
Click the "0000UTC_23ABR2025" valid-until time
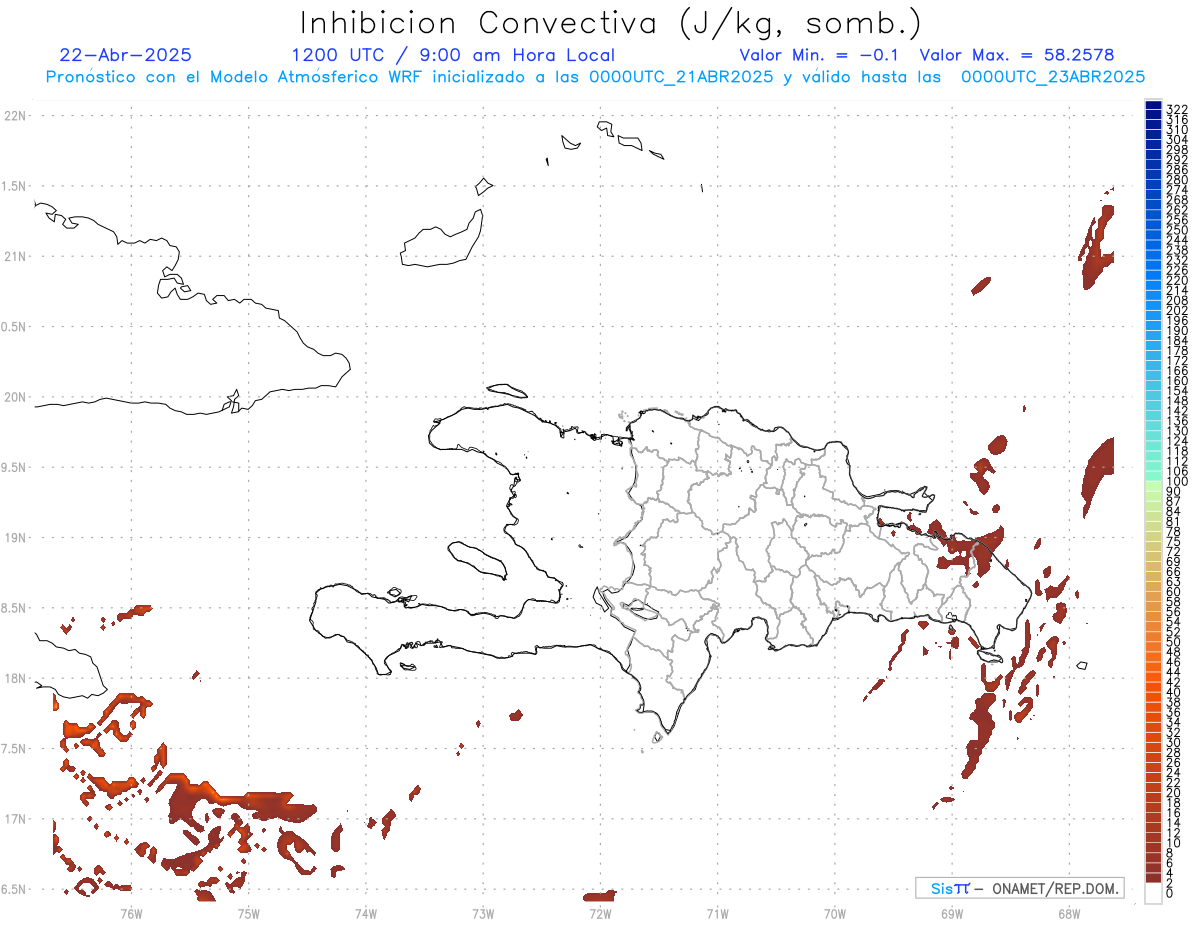1053,77
